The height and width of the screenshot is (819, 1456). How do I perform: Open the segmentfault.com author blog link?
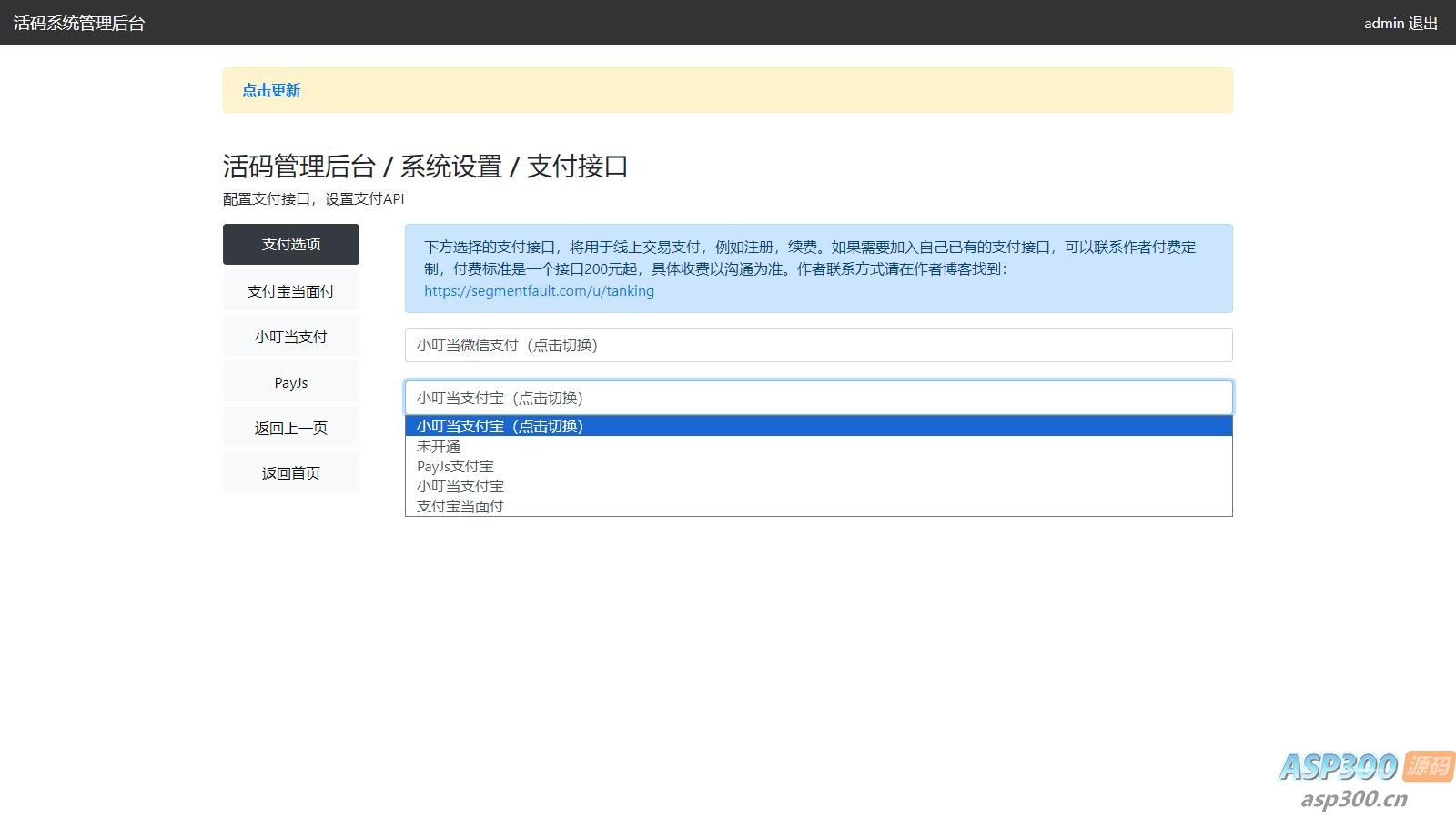[539, 291]
